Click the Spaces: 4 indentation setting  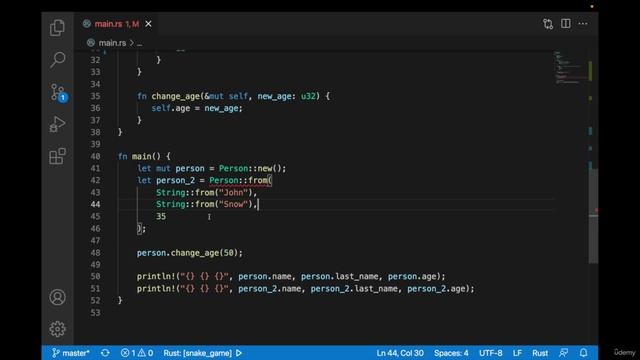click(x=451, y=353)
